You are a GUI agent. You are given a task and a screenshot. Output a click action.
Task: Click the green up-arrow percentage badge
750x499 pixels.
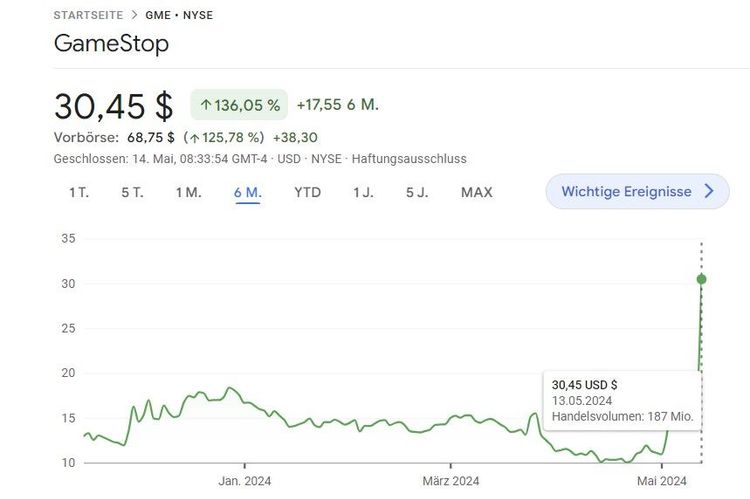coord(239,105)
